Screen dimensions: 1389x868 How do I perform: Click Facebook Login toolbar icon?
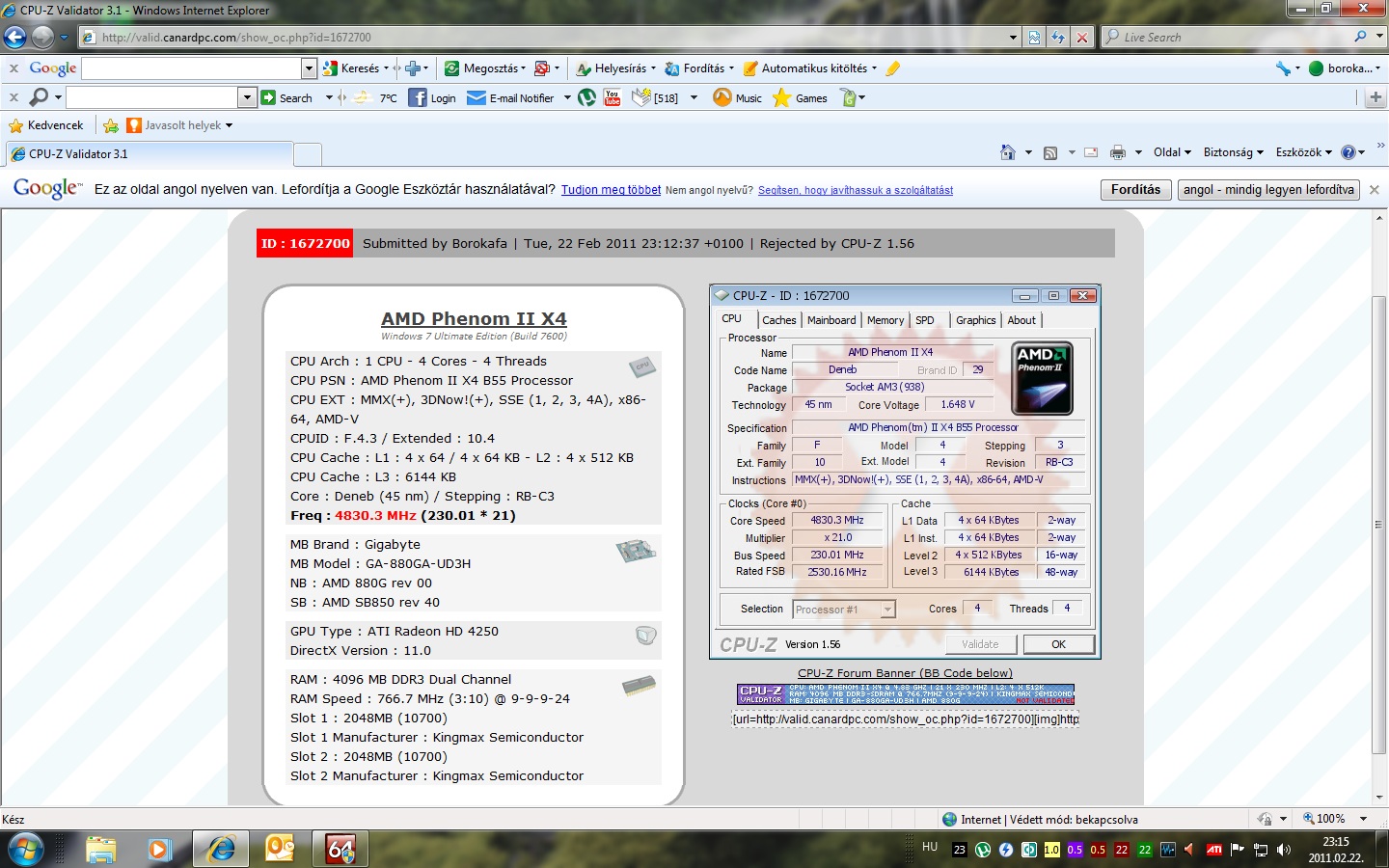[431, 97]
